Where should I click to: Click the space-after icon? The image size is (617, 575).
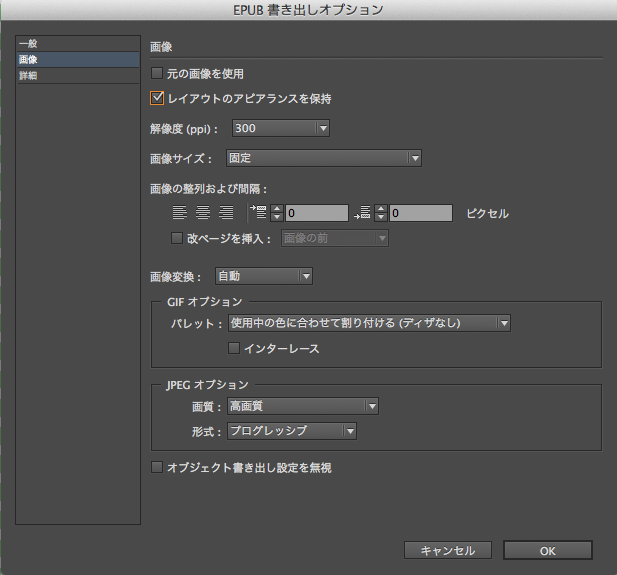[x=362, y=212]
